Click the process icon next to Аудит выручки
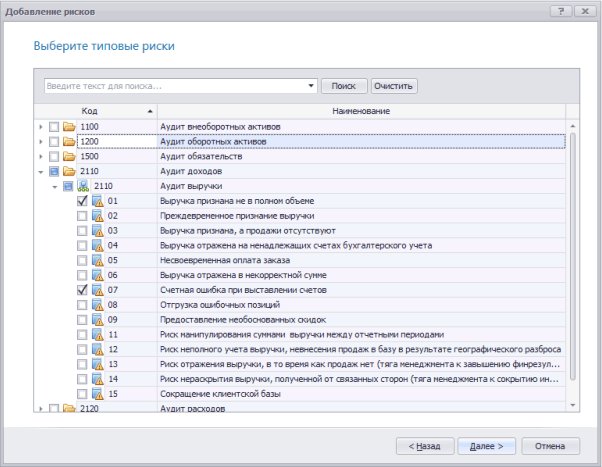The height and width of the screenshot is (467, 602). click(x=83, y=186)
